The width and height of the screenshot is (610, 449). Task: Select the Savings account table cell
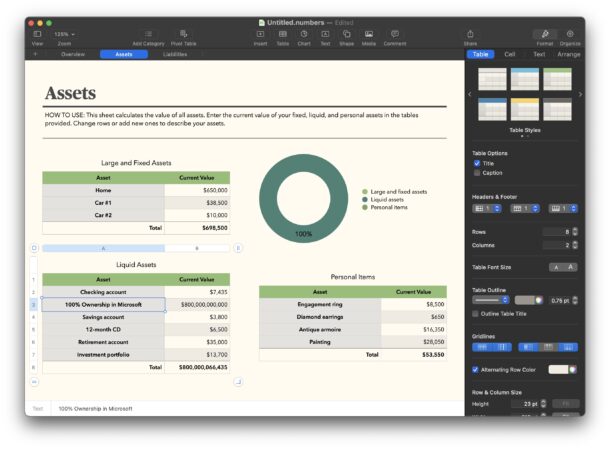[103, 316]
